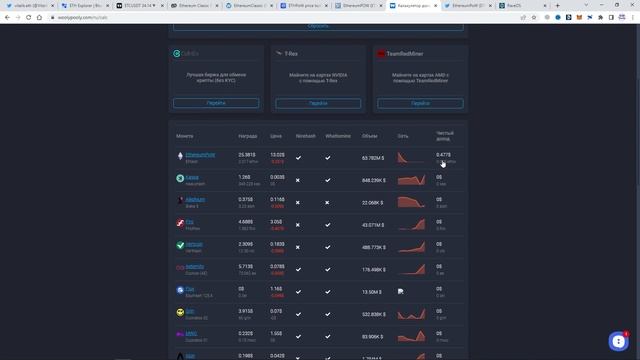Click the Чистый доход column header

(x=444, y=136)
